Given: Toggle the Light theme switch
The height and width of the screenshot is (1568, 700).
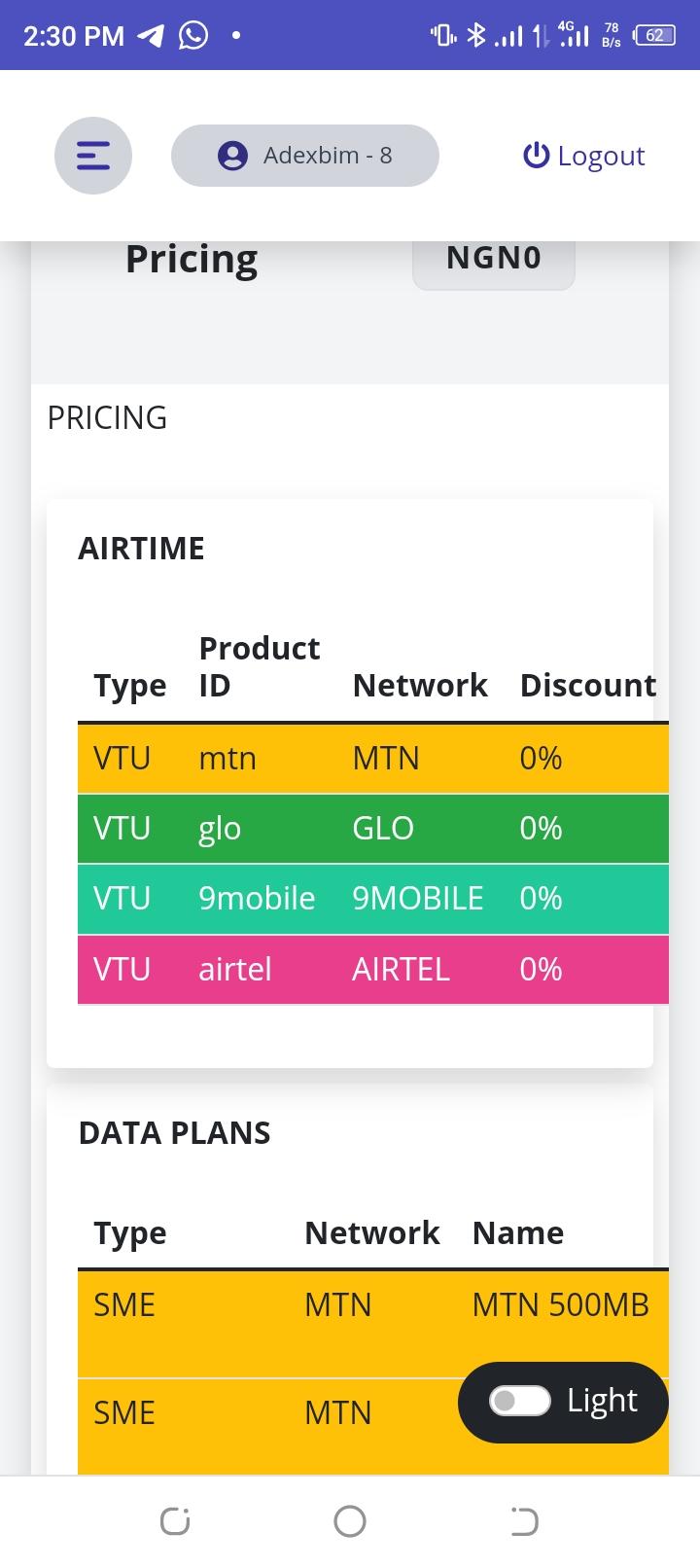Looking at the screenshot, I should [519, 1401].
